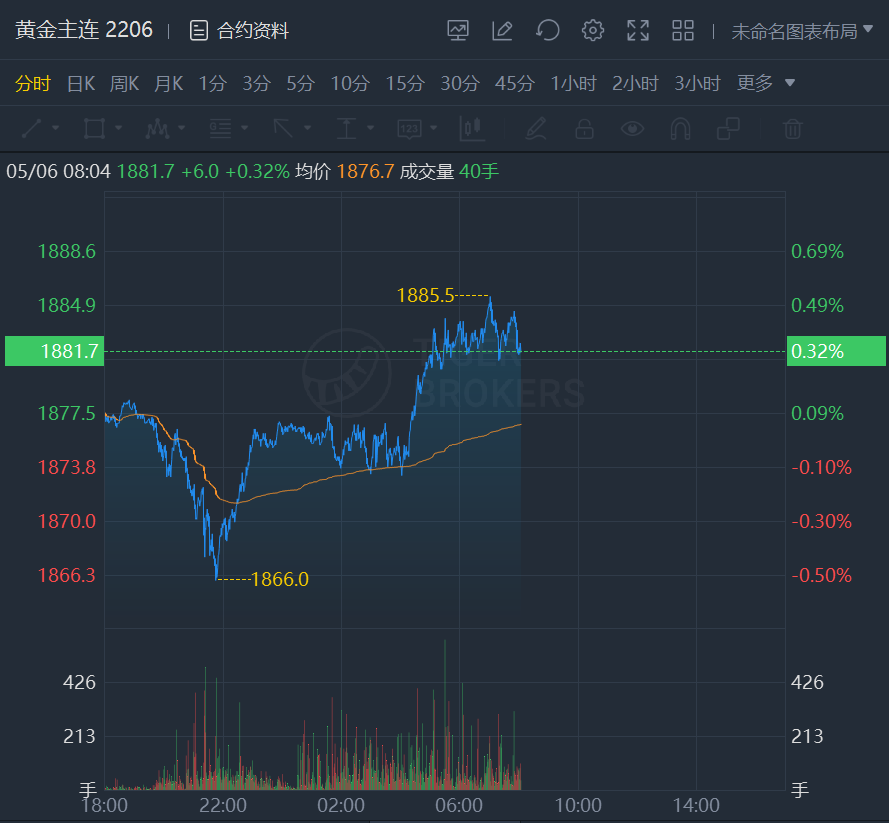This screenshot has width=889, height=823.
Task: Click the 1885.5 high price marker
Action: point(425,295)
